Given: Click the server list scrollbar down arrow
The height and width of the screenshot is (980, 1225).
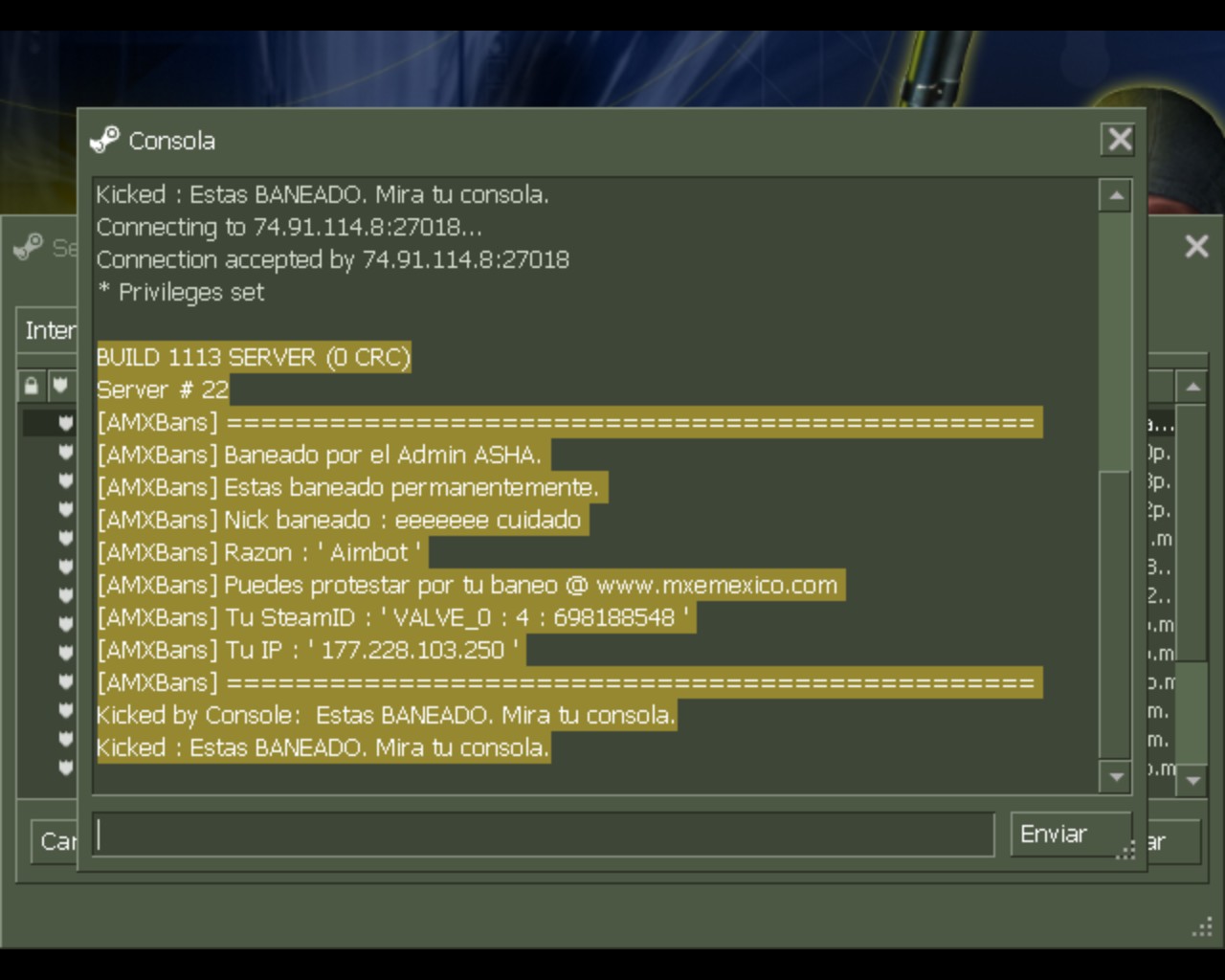Looking at the screenshot, I should 1192,780.
